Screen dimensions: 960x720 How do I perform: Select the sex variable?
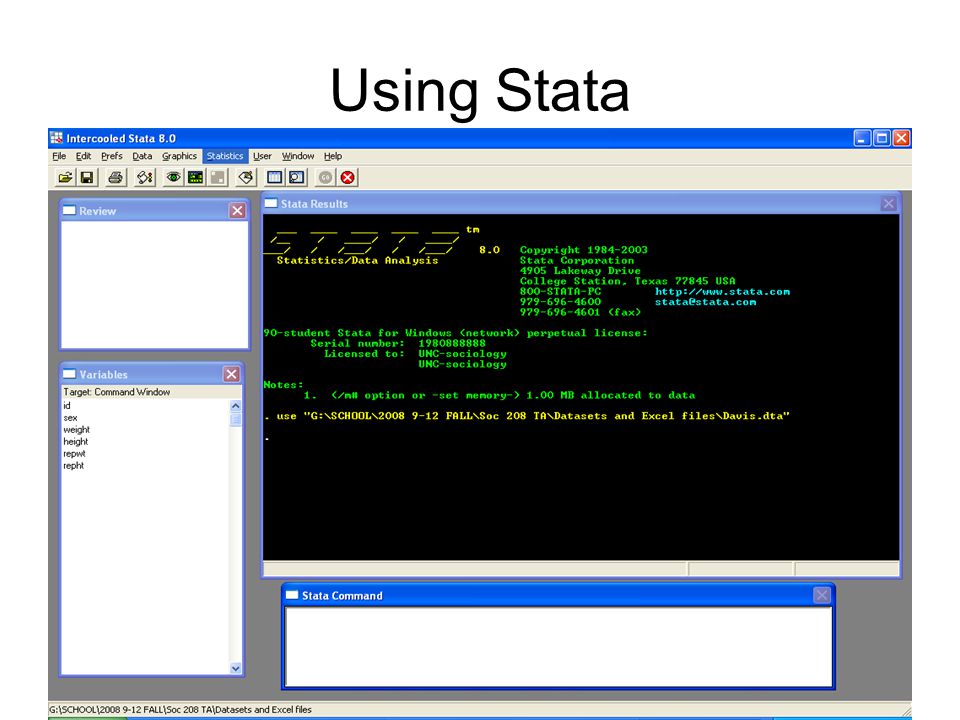(x=70, y=418)
